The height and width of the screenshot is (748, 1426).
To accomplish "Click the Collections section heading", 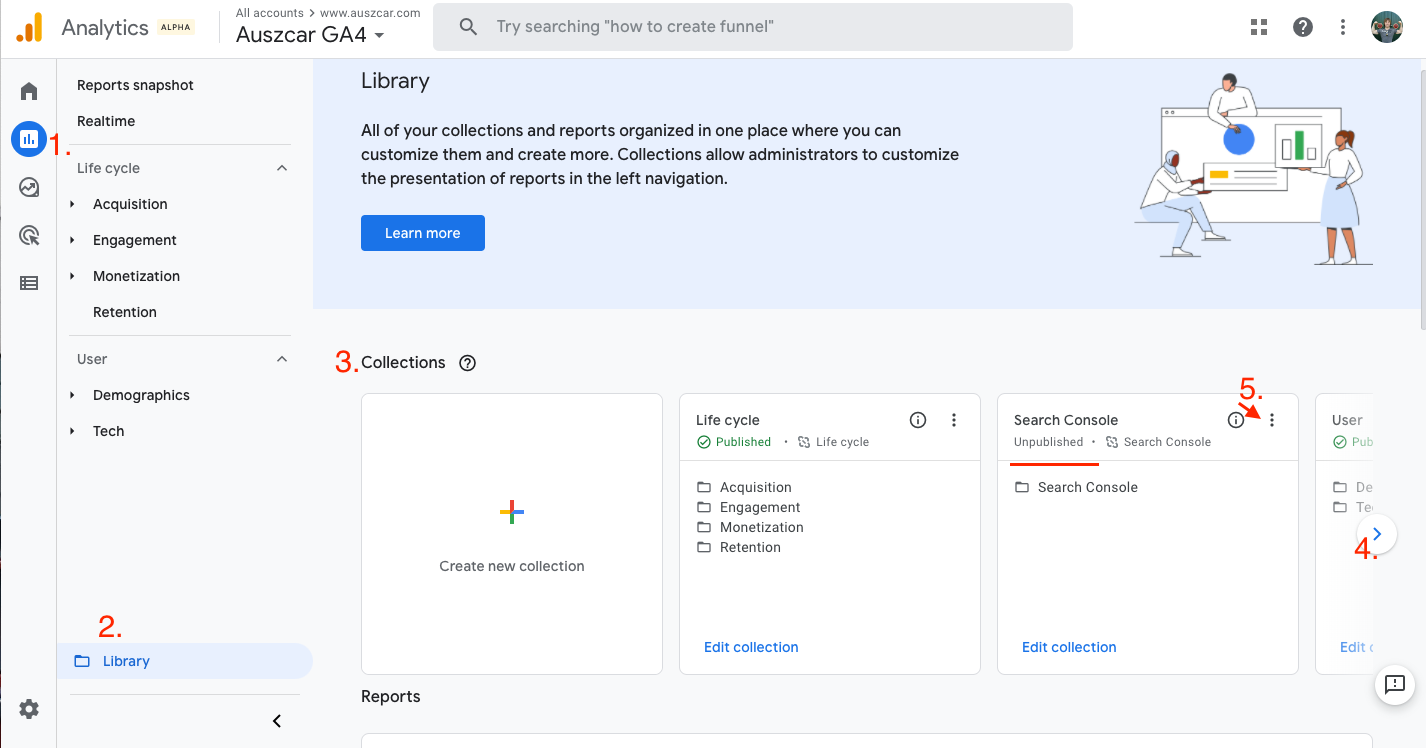I will (x=403, y=363).
